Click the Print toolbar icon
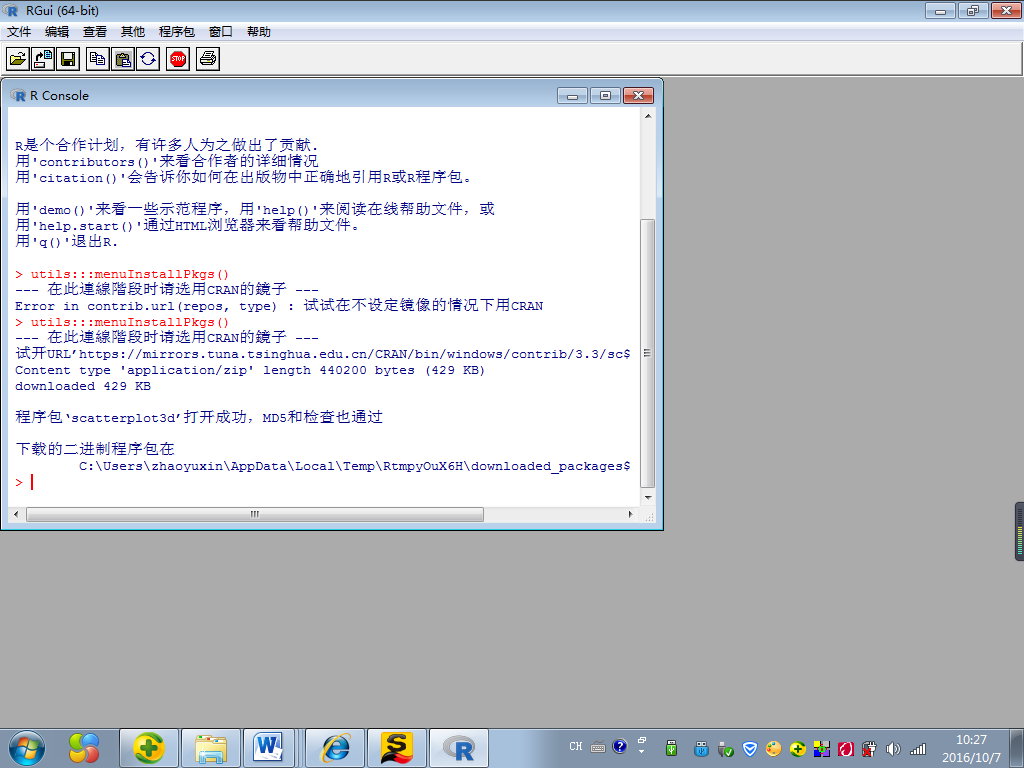This screenshot has height=768, width=1024. (x=208, y=59)
